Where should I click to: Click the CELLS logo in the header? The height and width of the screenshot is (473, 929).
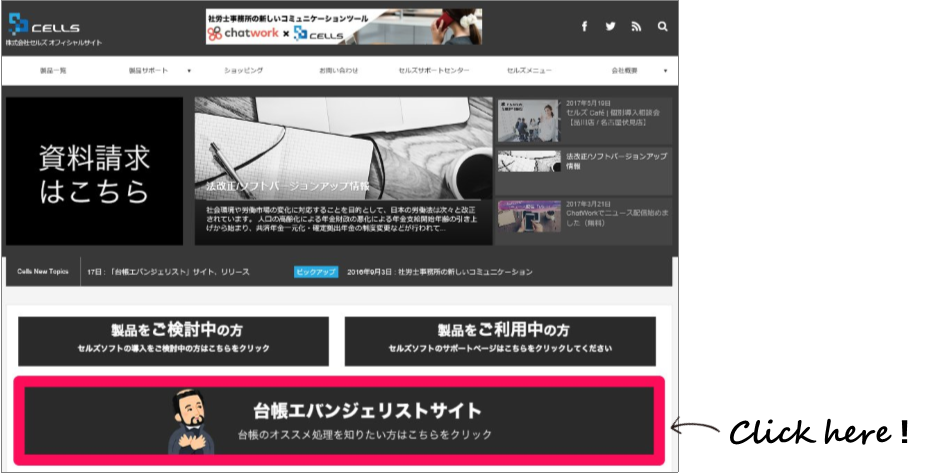pos(44,24)
